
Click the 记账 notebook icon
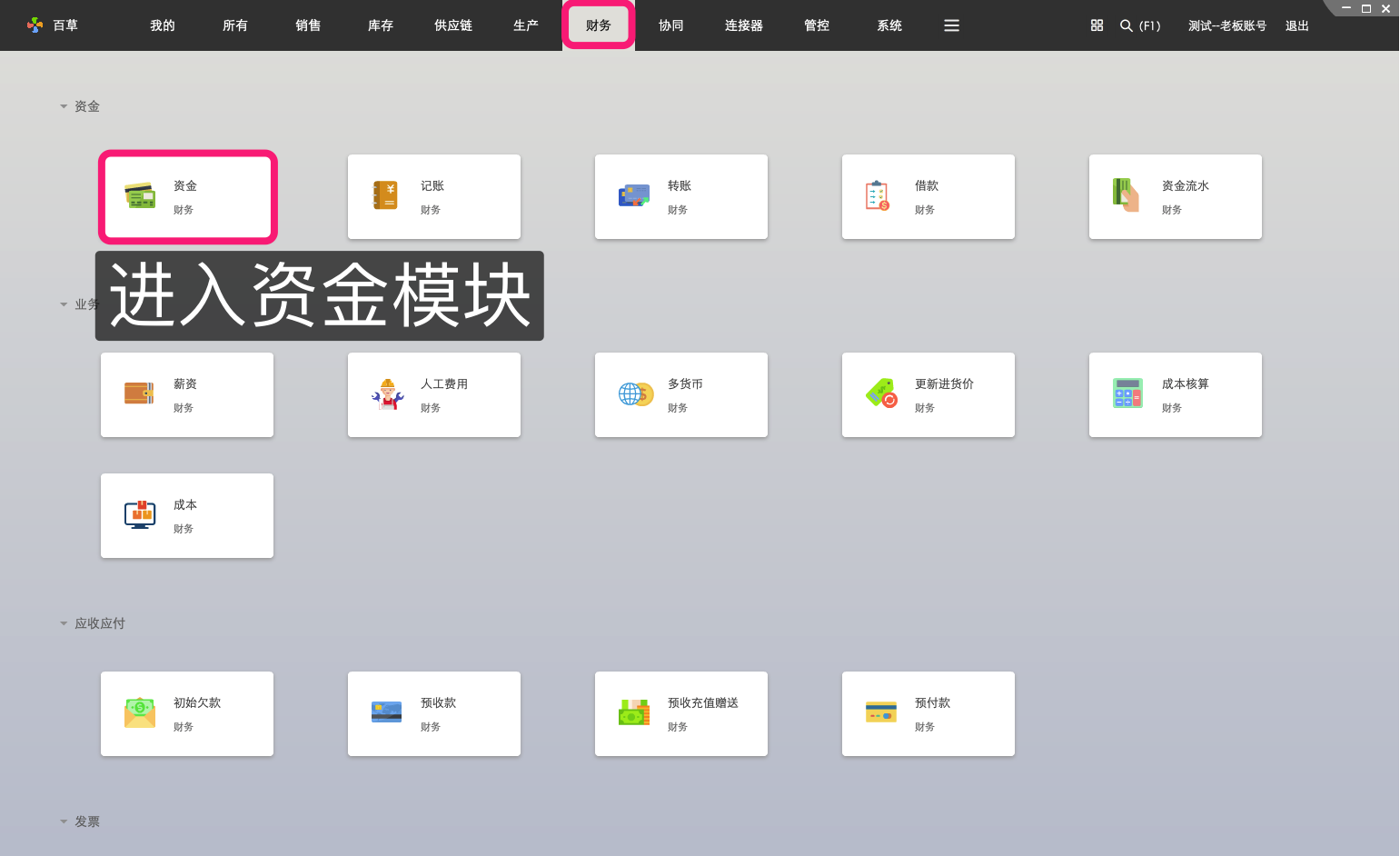386,195
